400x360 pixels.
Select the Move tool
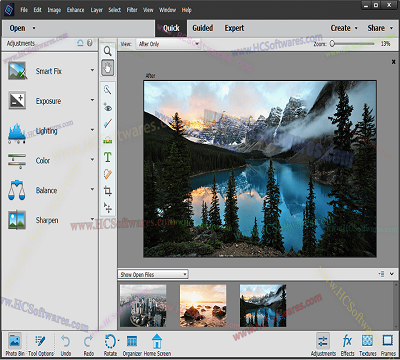(107, 207)
